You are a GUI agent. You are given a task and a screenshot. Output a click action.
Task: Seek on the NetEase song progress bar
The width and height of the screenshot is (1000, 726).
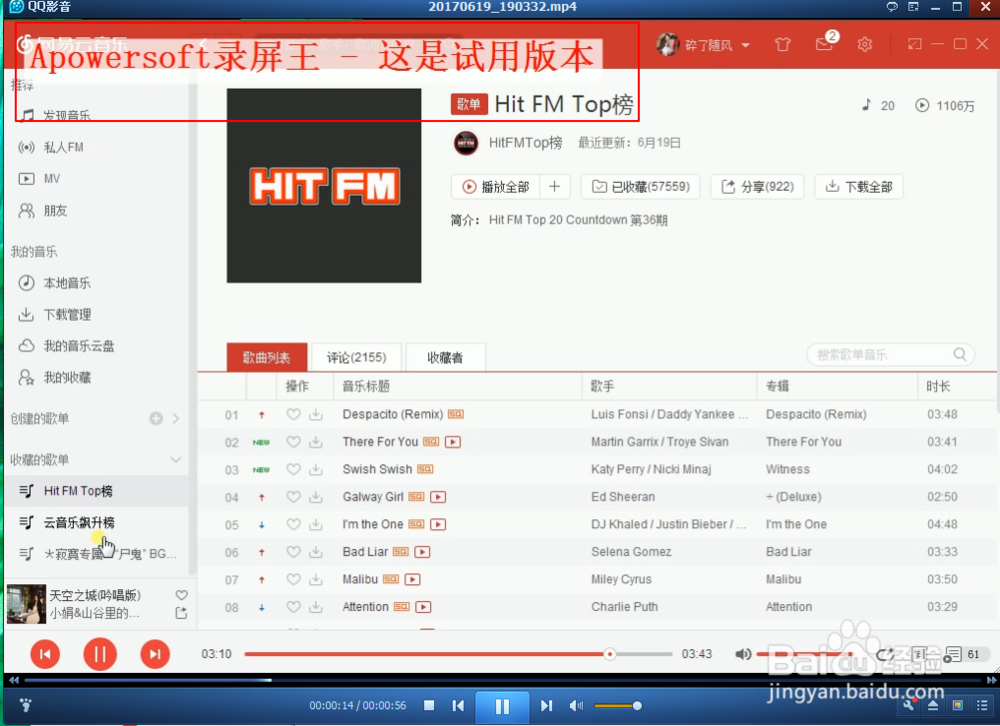coord(458,654)
